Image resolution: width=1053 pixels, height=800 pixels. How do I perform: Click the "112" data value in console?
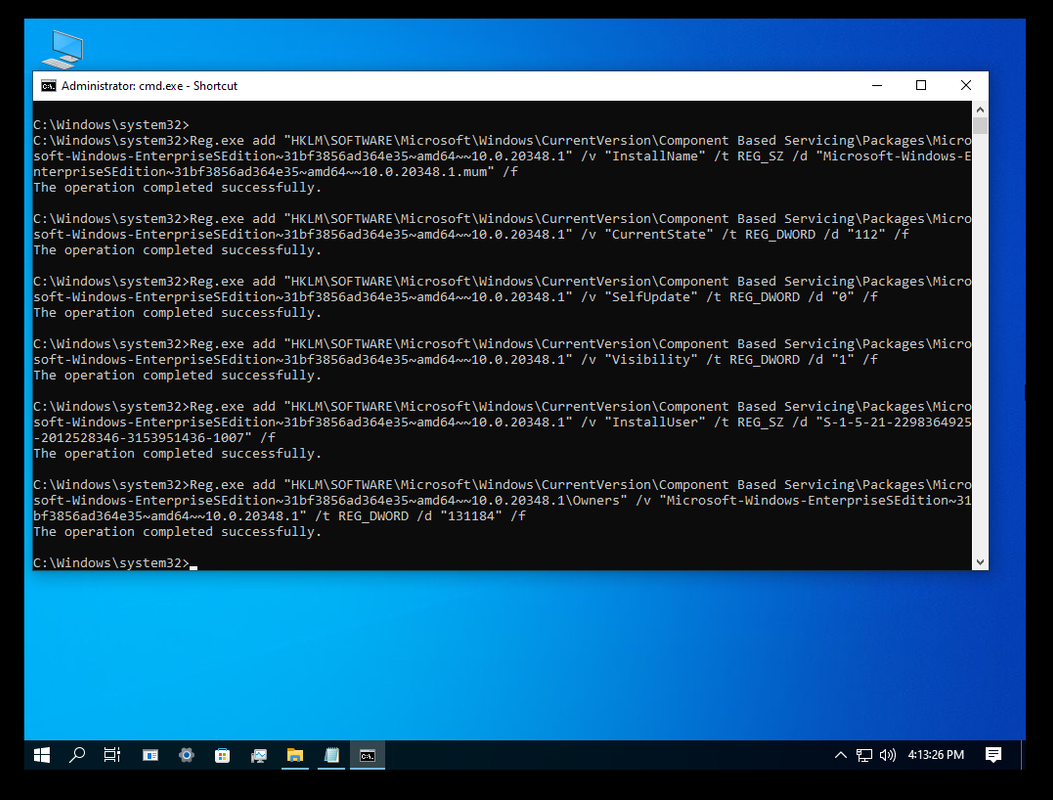tap(866, 234)
